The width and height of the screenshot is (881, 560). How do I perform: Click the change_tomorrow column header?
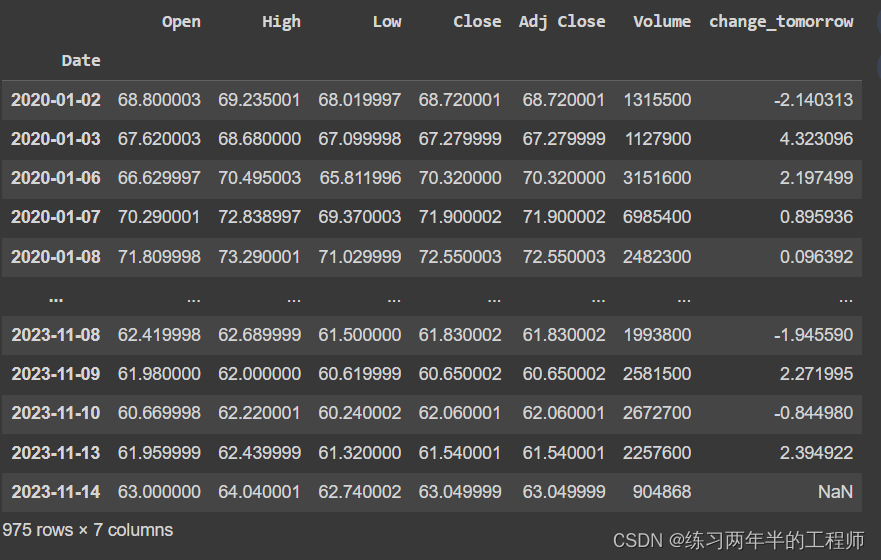click(781, 22)
